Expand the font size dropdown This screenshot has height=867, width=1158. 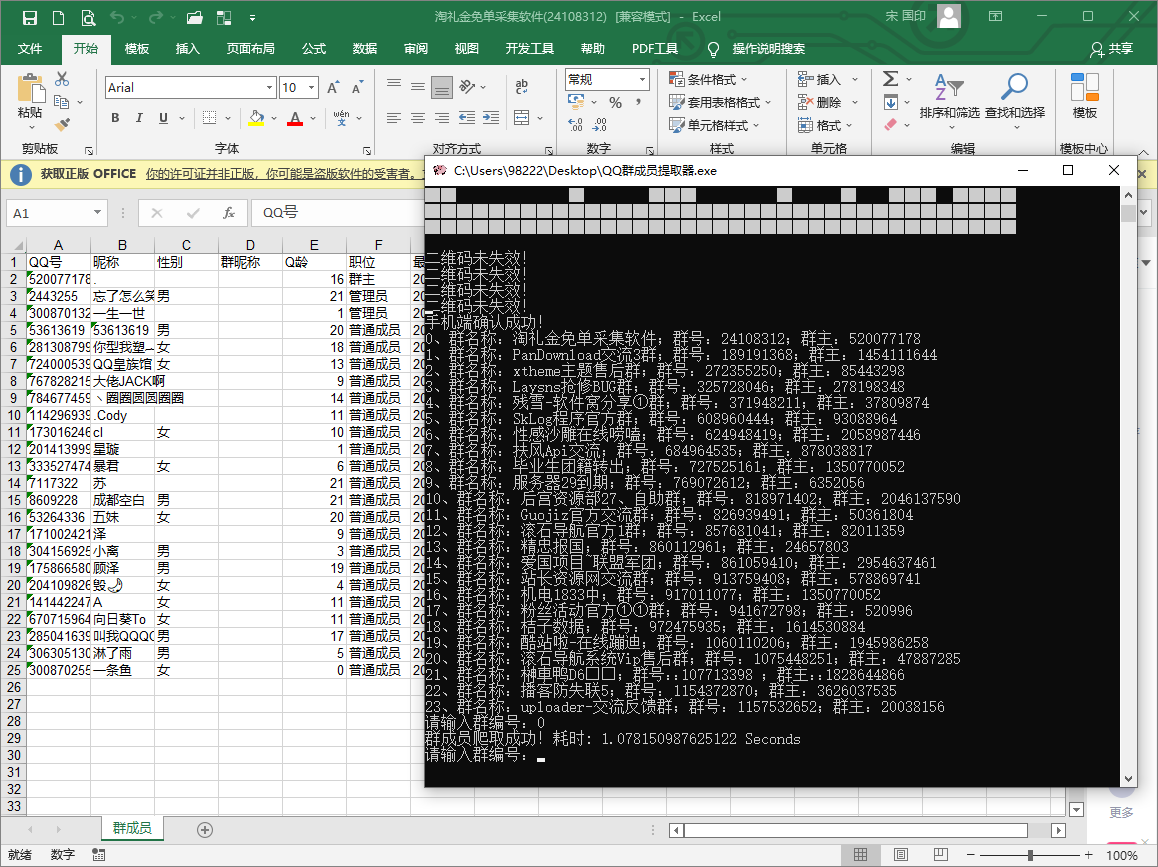[312, 87]
